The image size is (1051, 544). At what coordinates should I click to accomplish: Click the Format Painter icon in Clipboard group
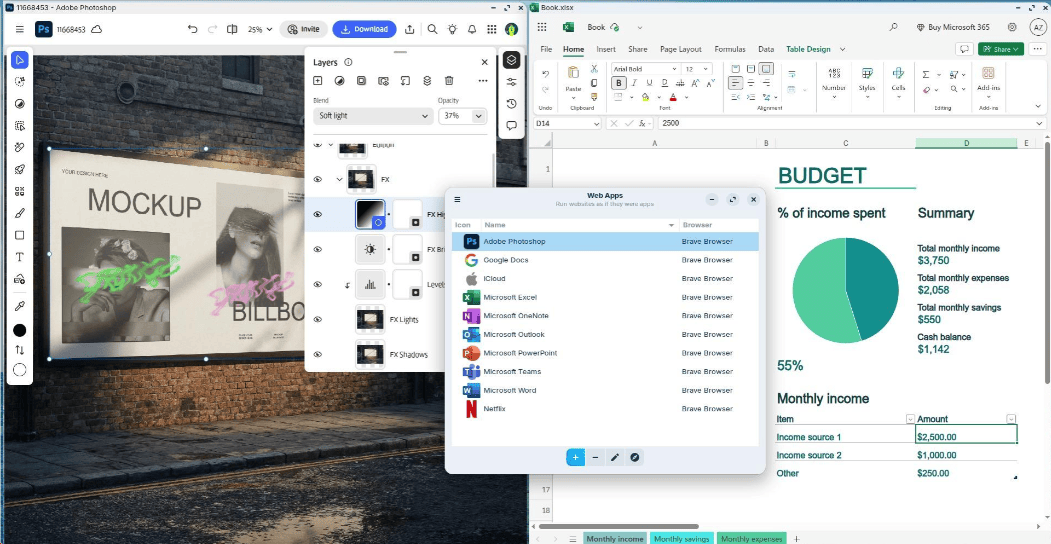[x=594, y=98]
